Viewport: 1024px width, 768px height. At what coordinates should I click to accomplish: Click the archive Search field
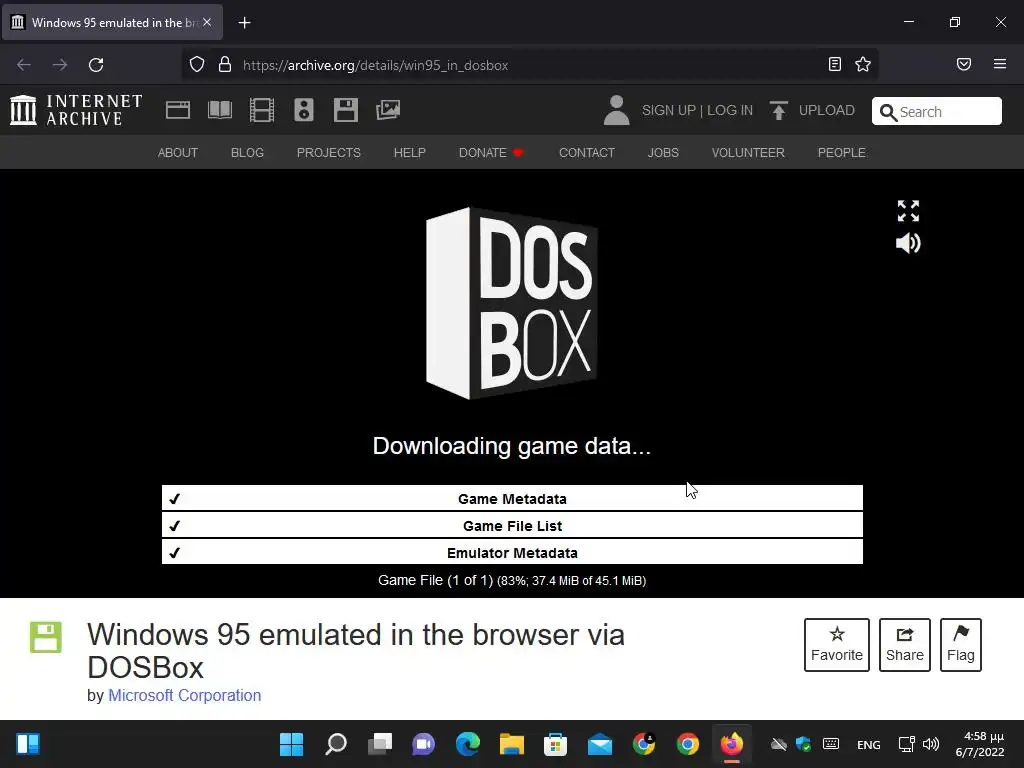pos(936,111)
